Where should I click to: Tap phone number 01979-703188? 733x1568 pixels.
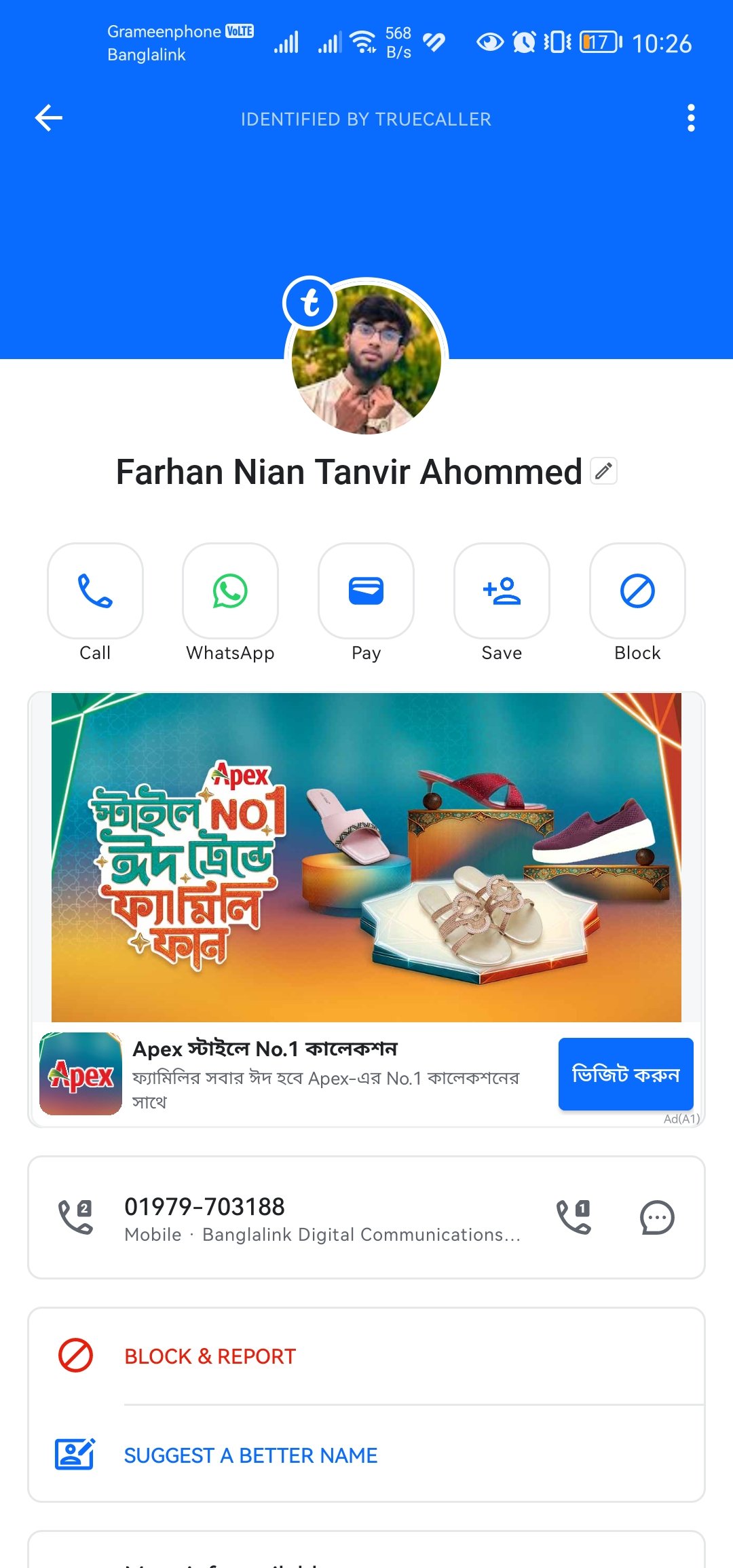tap(204, 1207)
